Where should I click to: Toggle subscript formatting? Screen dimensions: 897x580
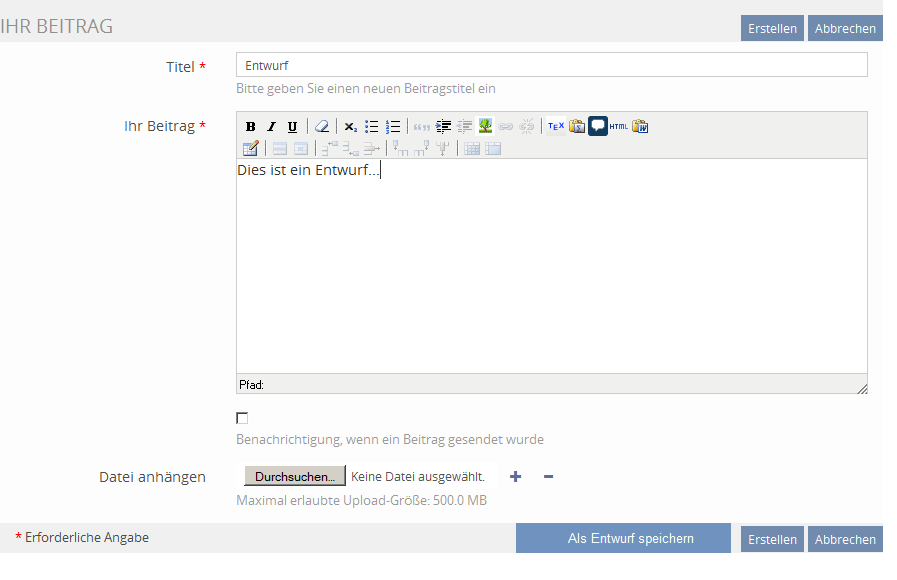click(350, 127)
